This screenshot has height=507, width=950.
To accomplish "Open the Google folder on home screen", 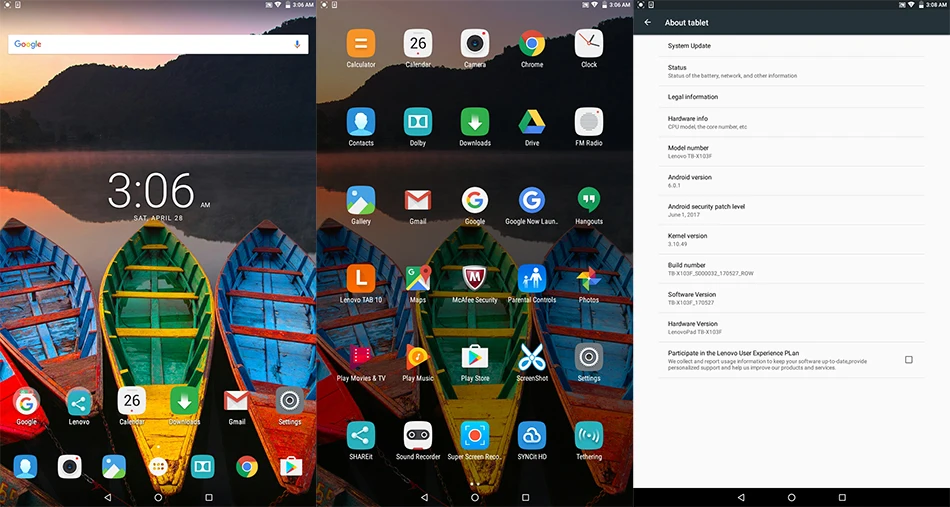I will click(x=26, y=402).
